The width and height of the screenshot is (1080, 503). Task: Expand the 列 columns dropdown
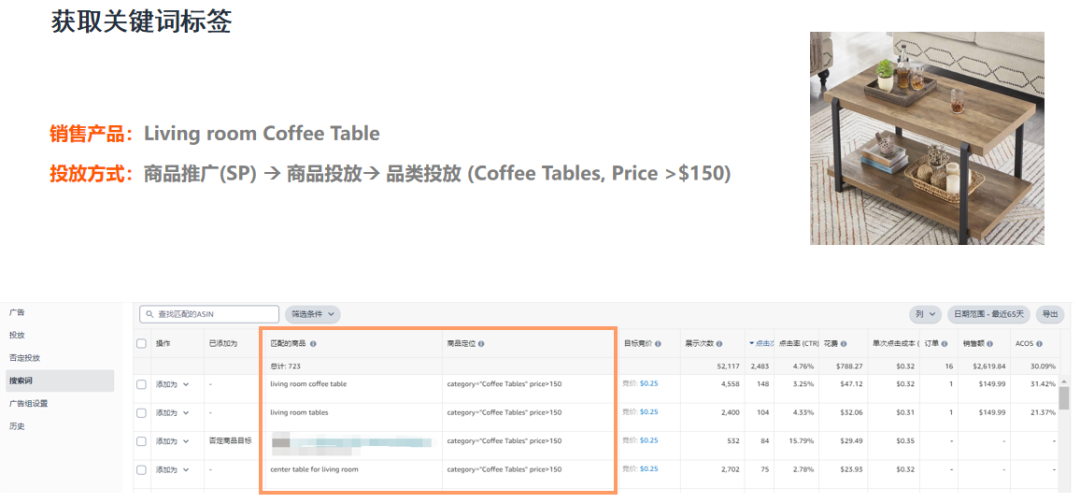tap(925, 314)
